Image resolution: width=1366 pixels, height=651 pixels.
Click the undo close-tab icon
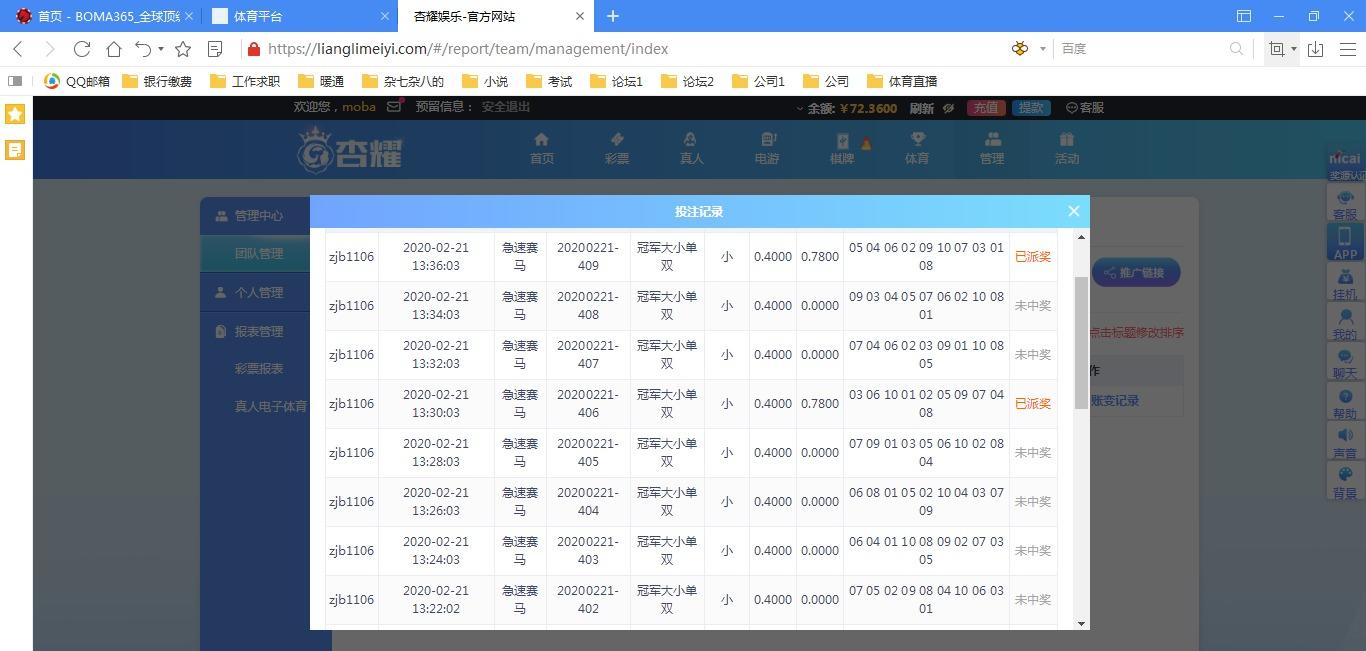click(x=143, y=48)
